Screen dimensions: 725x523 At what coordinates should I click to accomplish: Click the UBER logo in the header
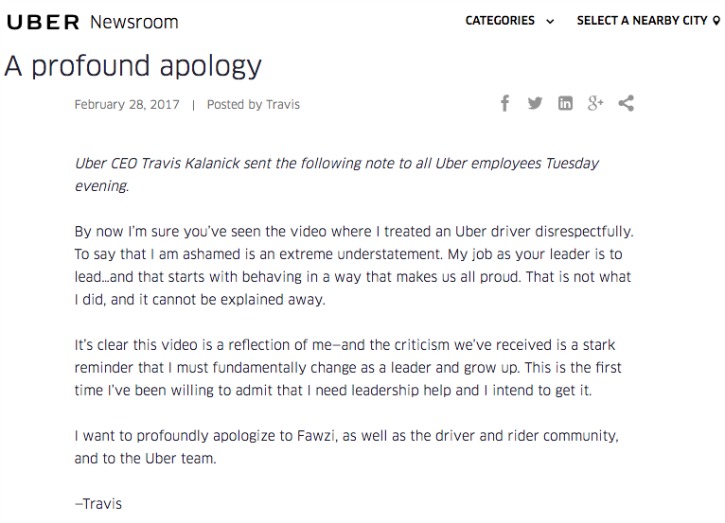click(43, 22)
